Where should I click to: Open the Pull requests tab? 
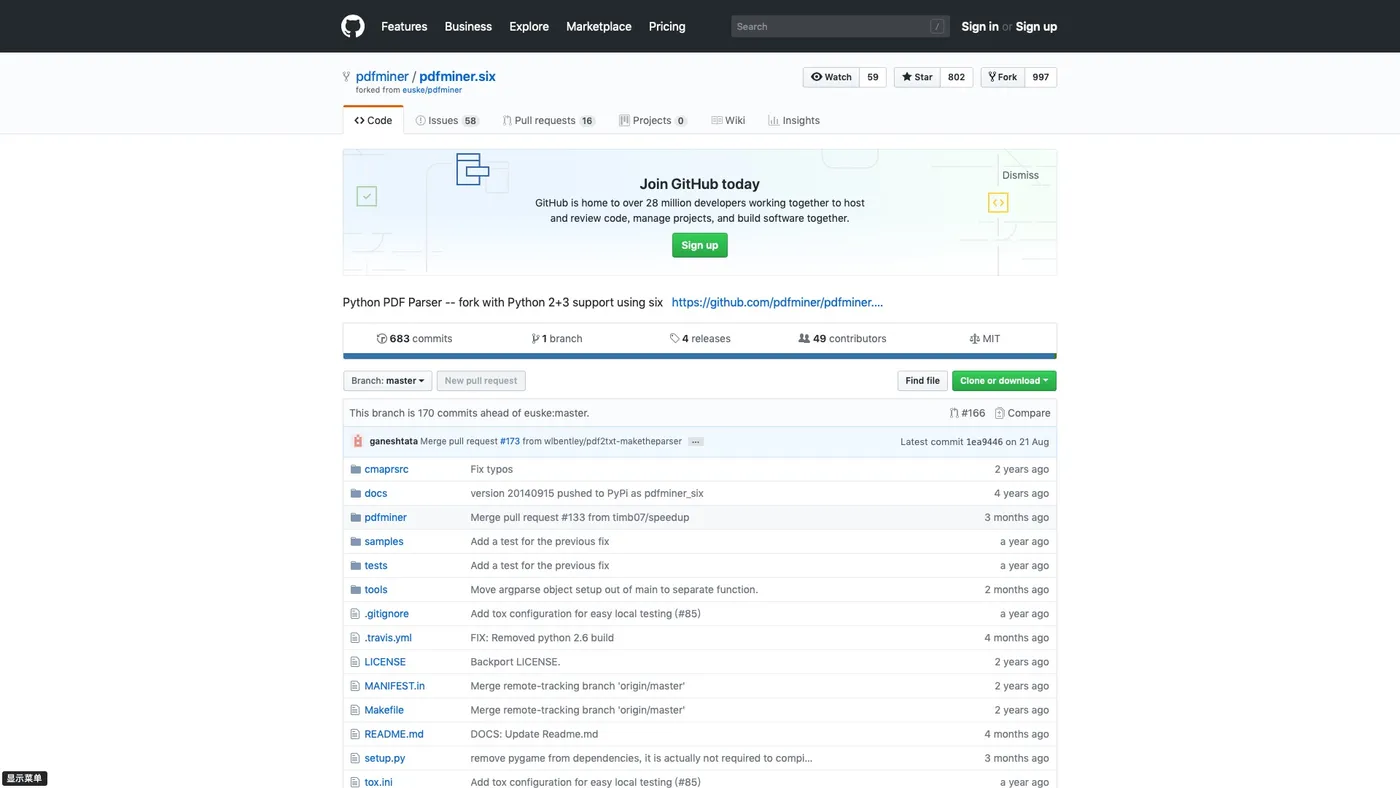click(x=549, y=120)
